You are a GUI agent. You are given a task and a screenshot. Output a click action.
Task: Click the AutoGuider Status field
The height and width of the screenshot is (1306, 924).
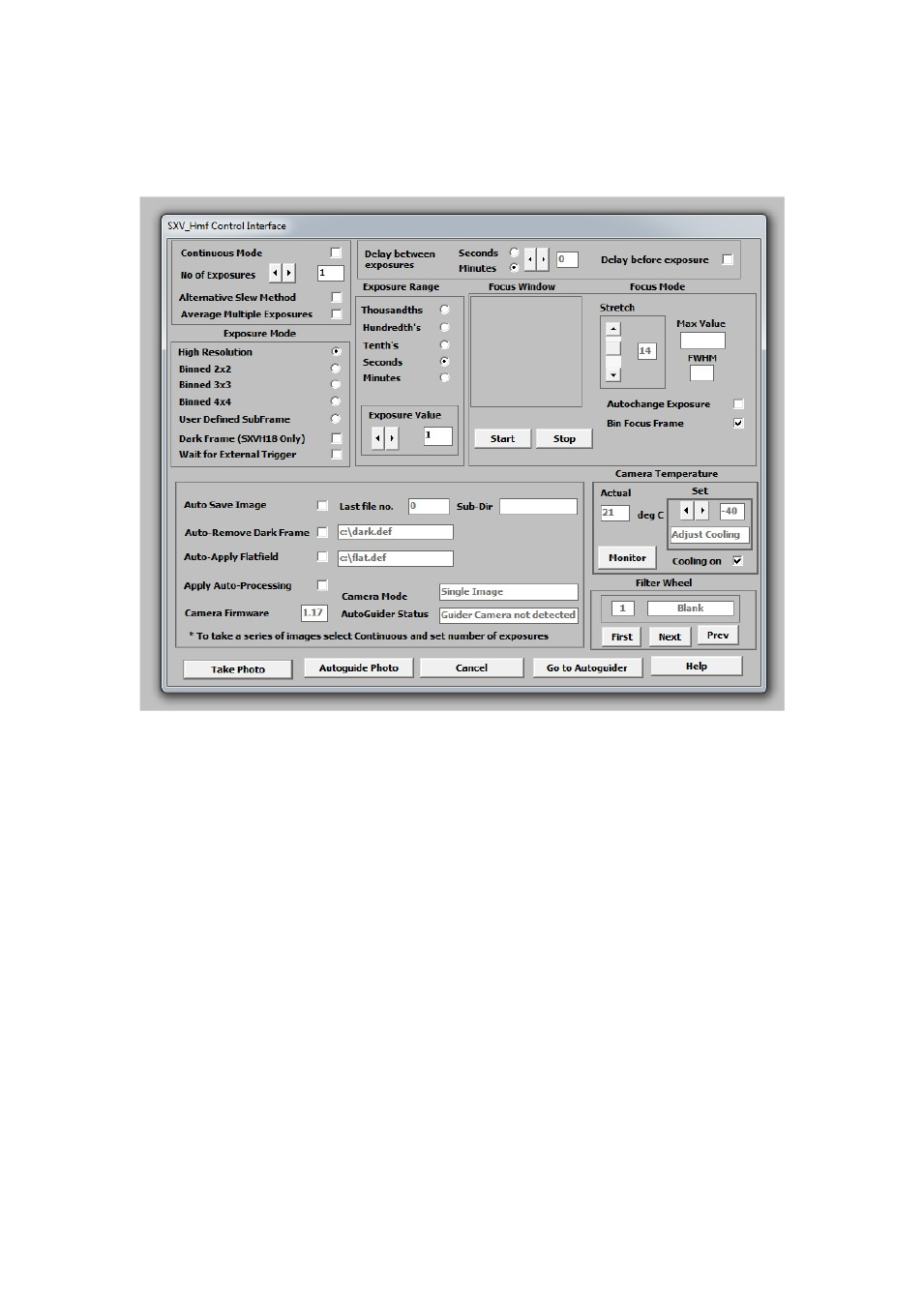[x=509, y=615]
